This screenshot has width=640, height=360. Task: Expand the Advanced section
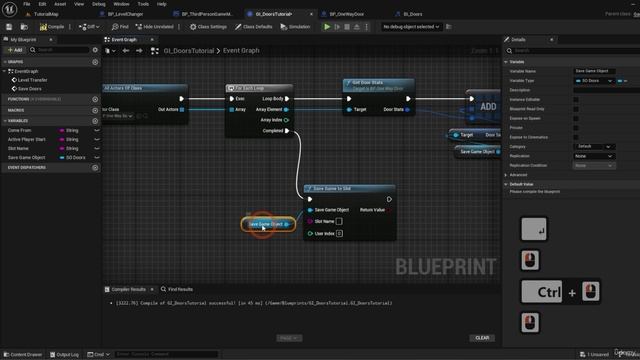pos(506,175)
